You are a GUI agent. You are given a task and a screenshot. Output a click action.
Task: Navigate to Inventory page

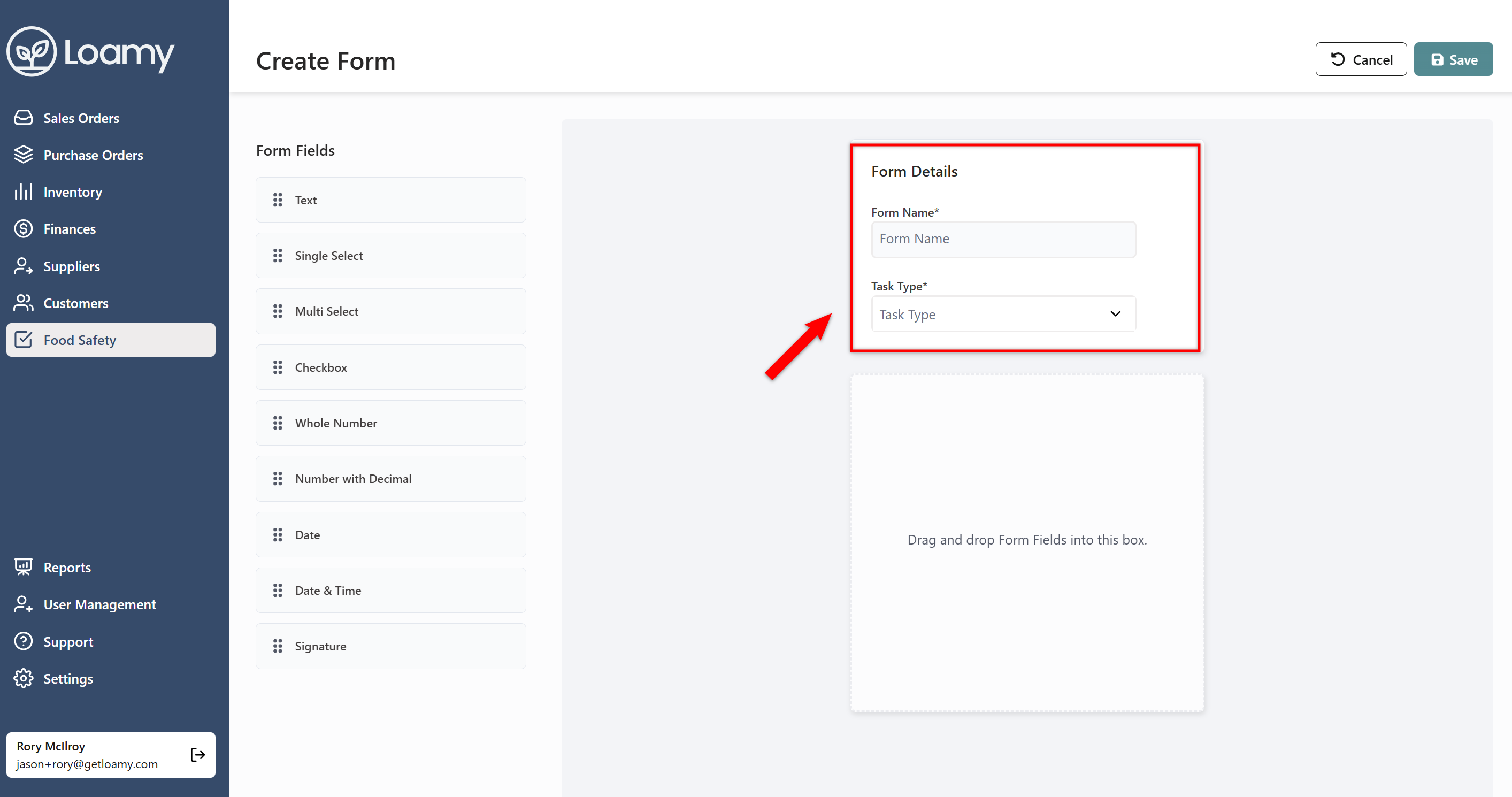point(111,192)
